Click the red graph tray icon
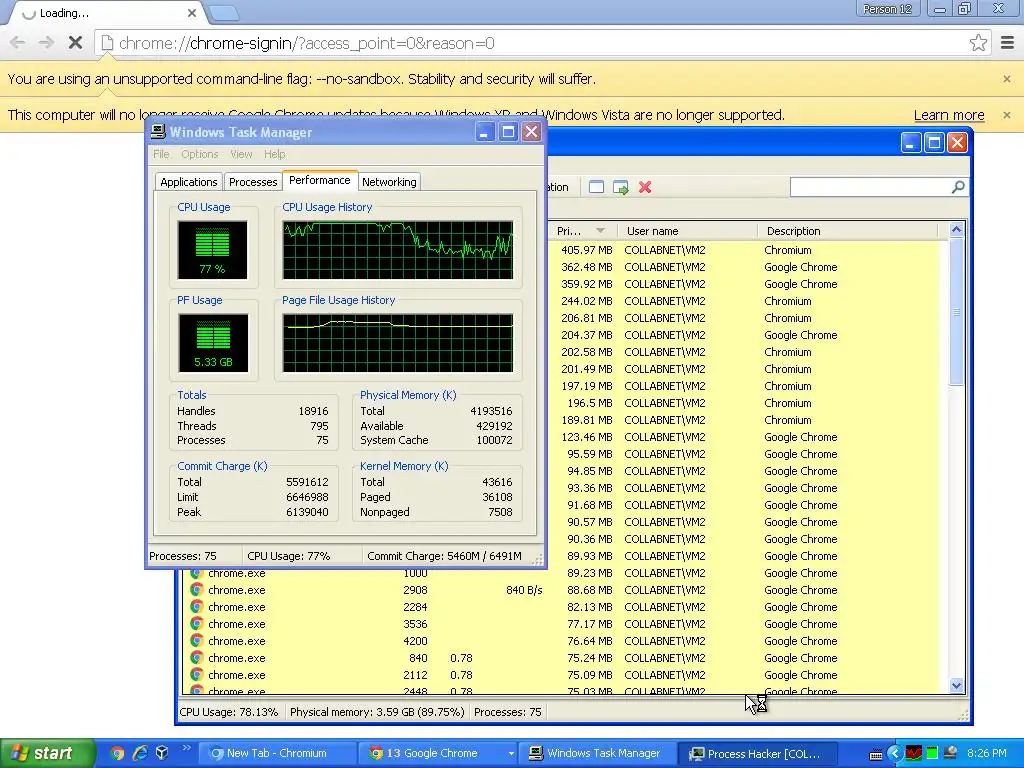The height and width of the screenshot is (768, 1024). (x=914, y=753)
